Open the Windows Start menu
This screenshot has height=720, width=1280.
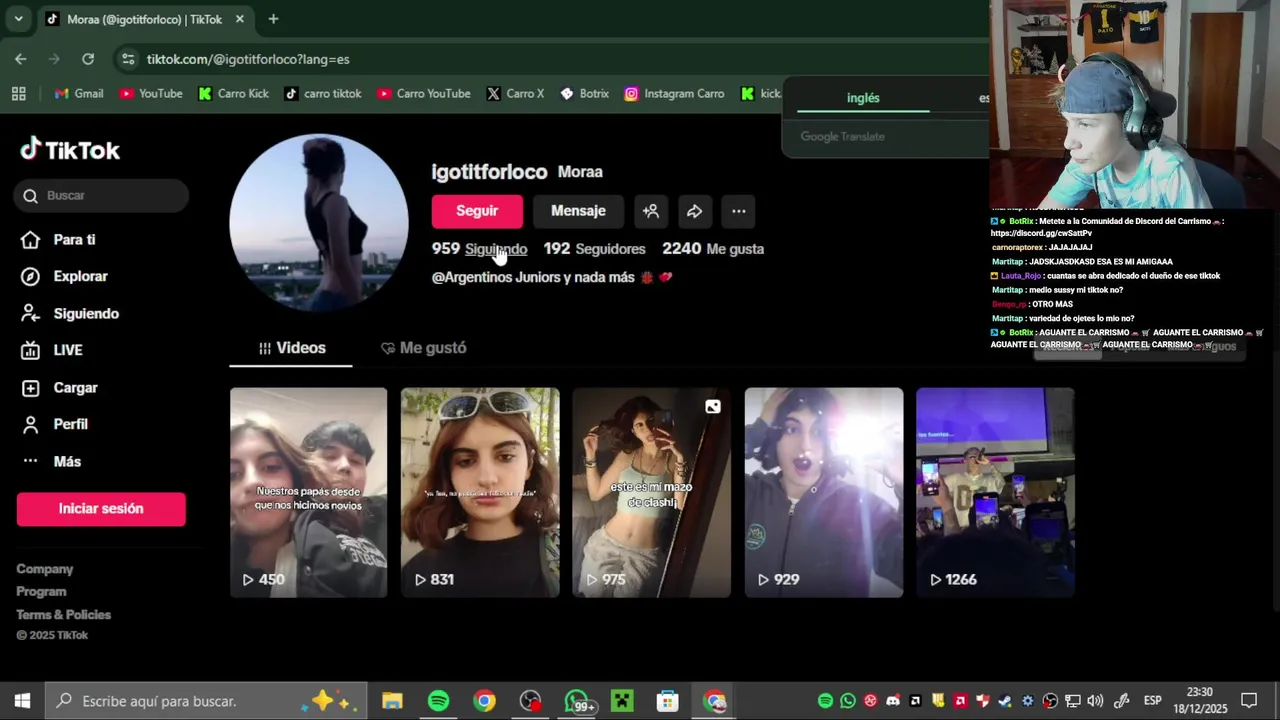(x=22, y=701)
